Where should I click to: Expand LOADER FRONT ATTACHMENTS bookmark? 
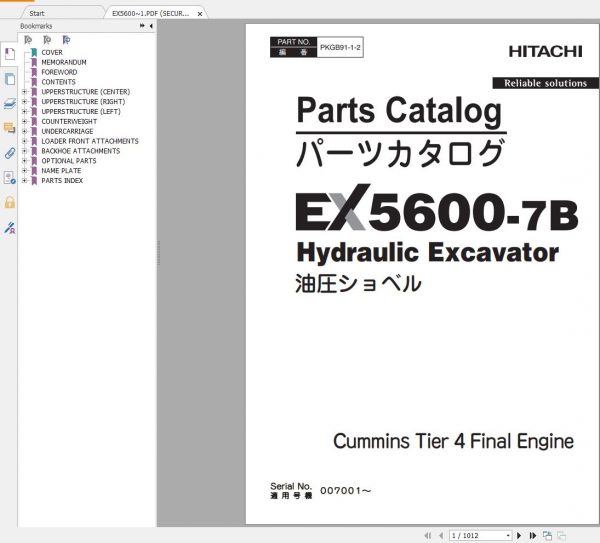[x=24, y=141]
